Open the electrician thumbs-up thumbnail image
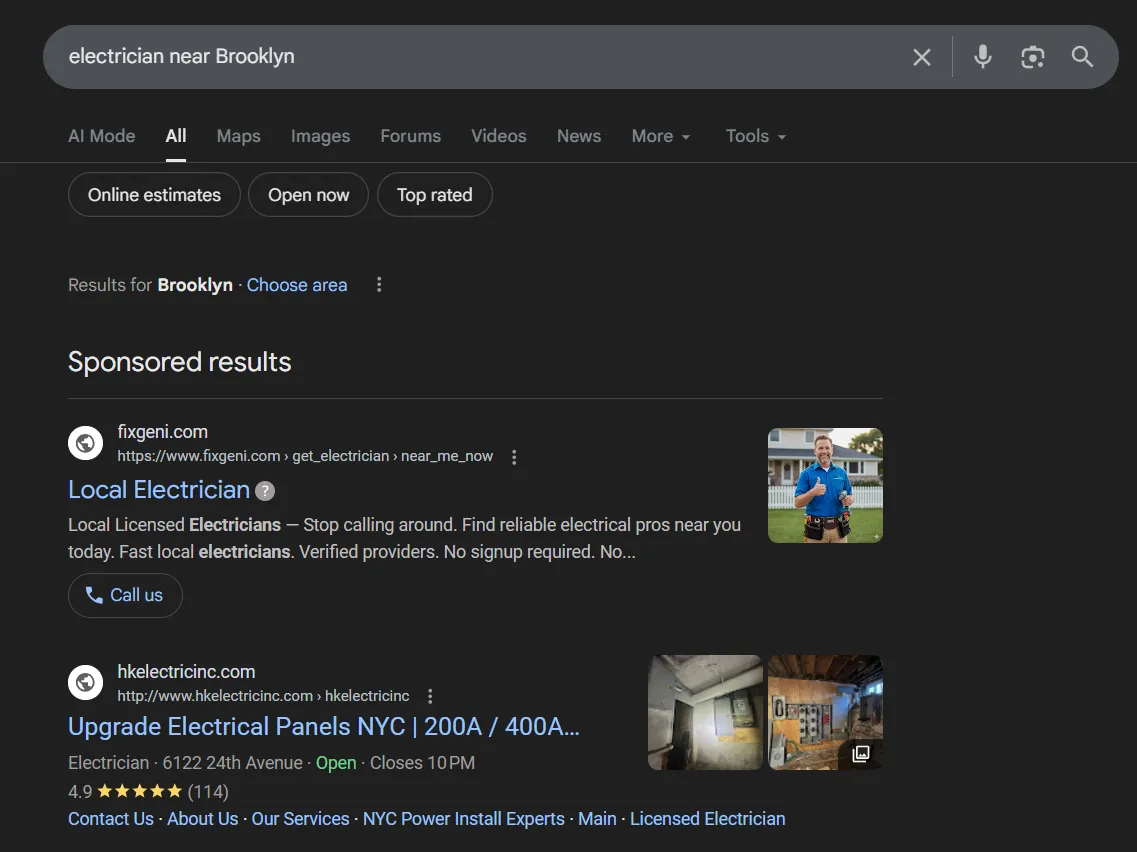The width and height of the screenshot is (1137, 852). tap(825, 485)
